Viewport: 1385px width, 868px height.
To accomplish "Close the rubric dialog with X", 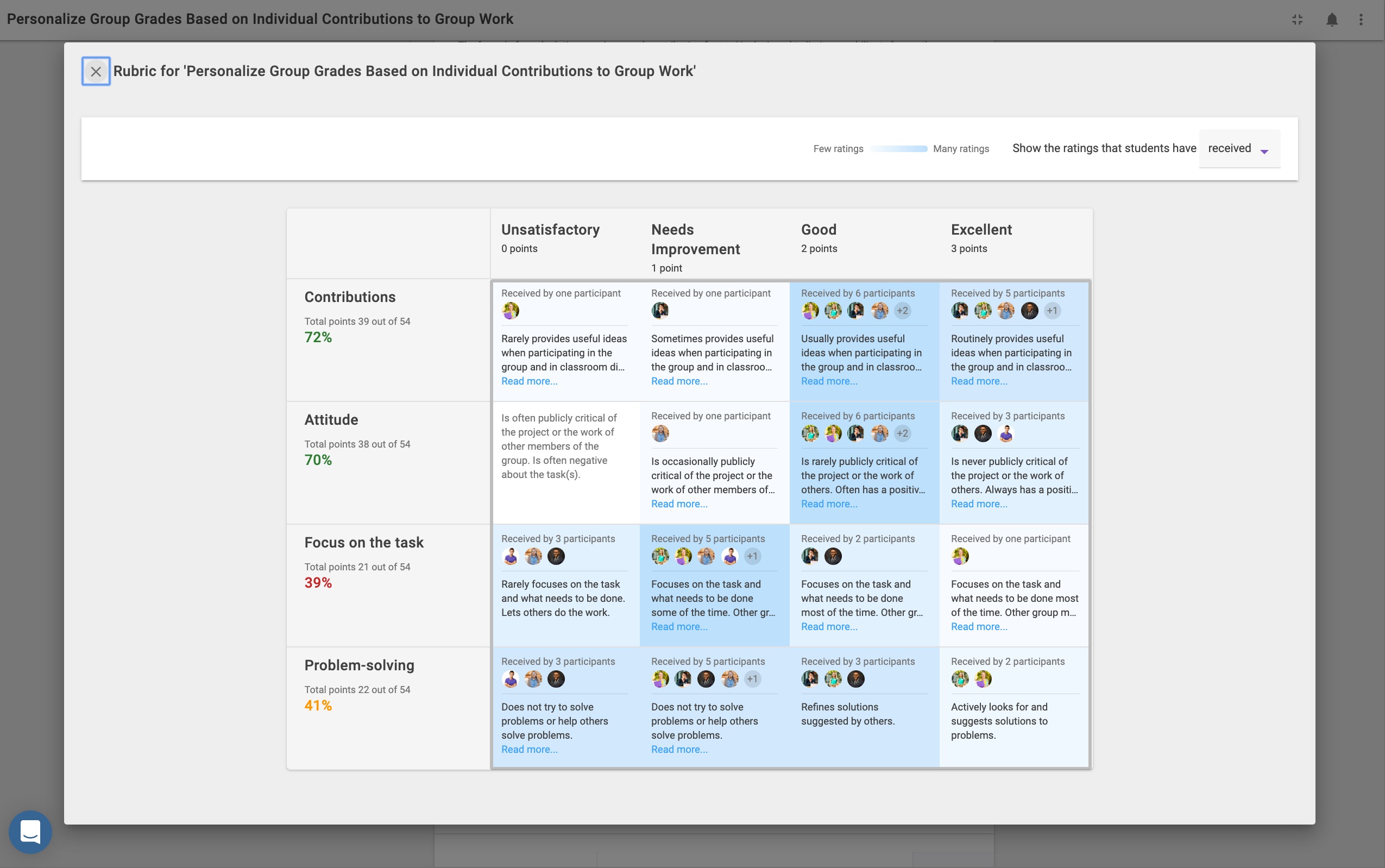I will (96, 72).
